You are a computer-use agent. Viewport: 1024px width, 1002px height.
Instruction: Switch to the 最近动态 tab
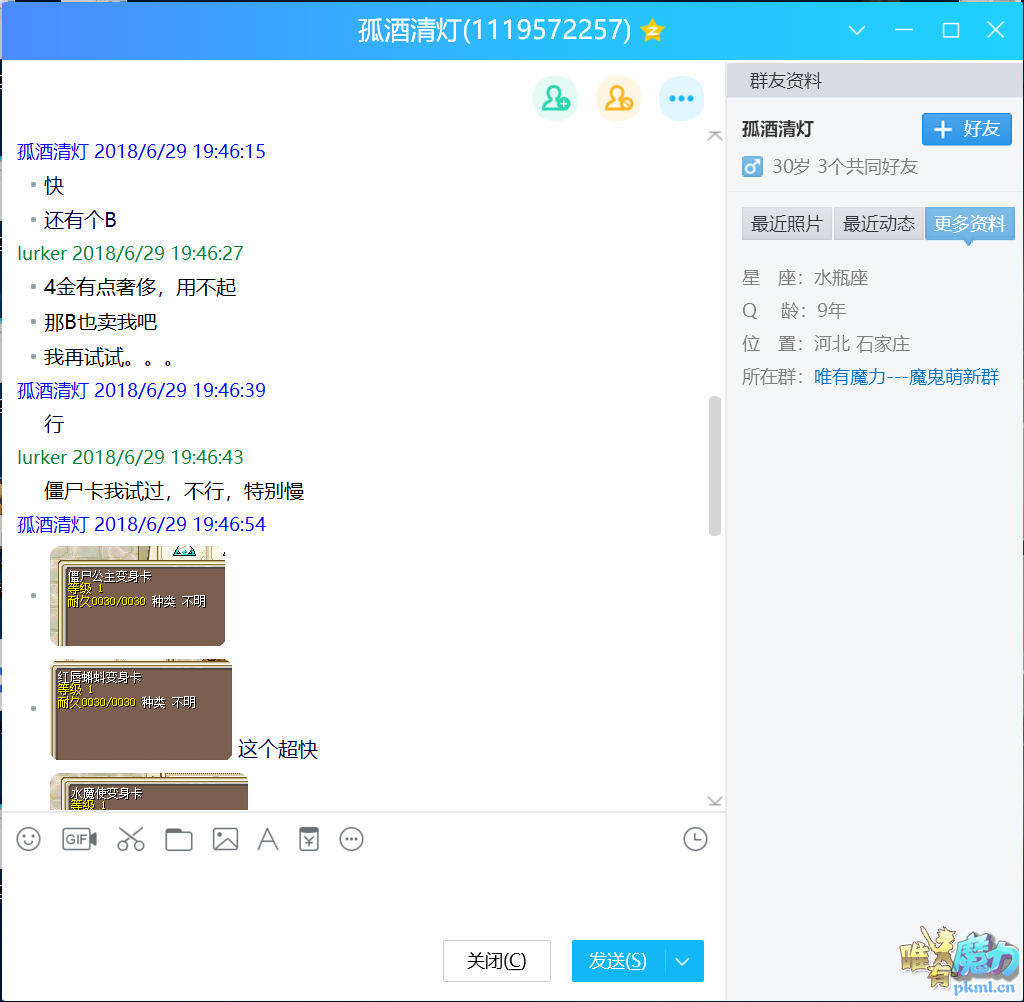click(879, 224)
